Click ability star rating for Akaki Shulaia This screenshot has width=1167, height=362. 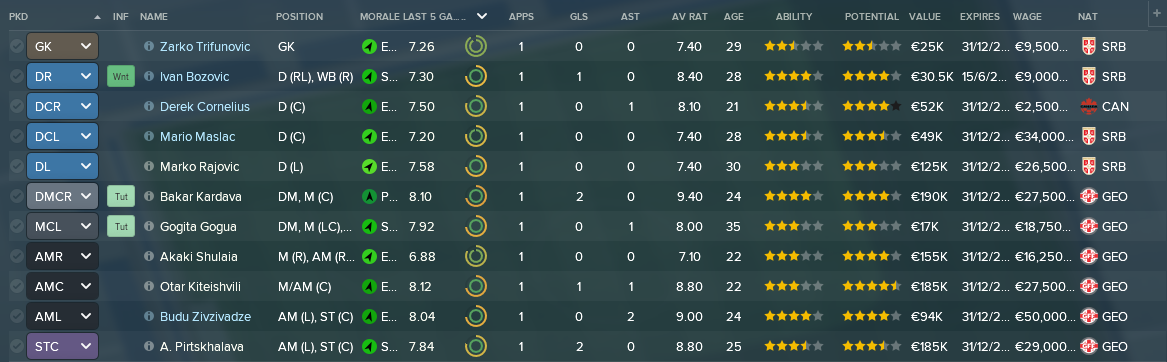coord(793,257)
